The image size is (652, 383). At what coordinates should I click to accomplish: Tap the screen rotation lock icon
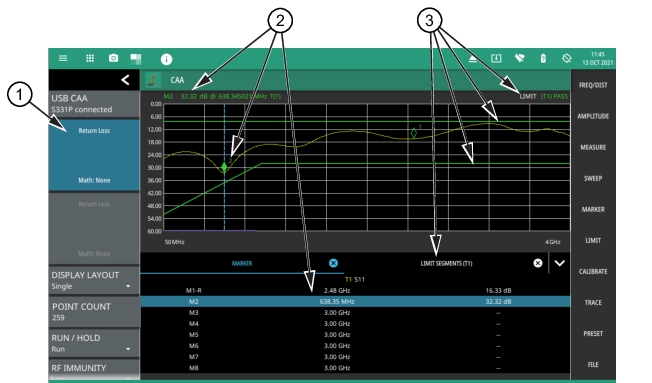[x=566, y=58]
